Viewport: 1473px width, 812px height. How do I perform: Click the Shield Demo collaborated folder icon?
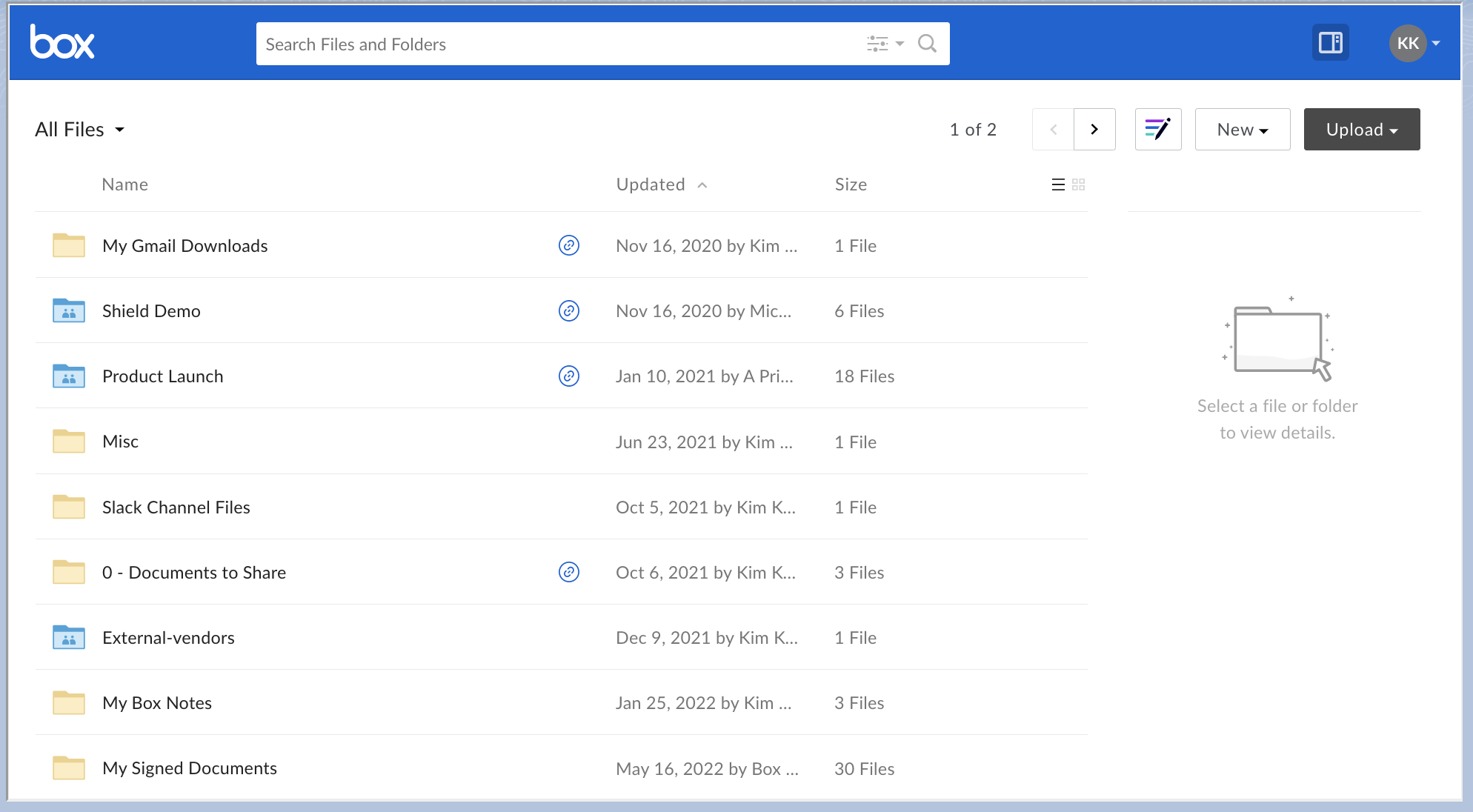pyautogui.click(x=69, y=310)
